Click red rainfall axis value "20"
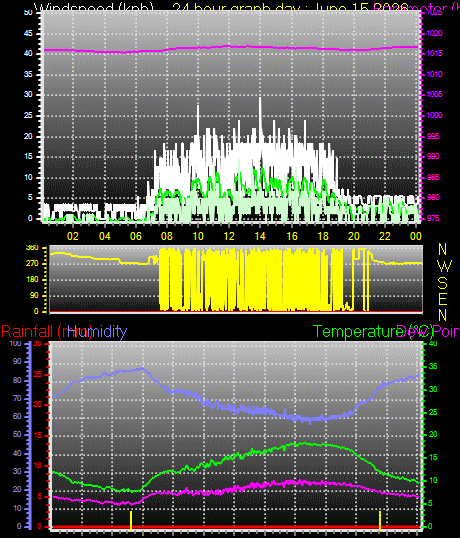The height and width of the screenshot is (538, 460). coord(38,405)
